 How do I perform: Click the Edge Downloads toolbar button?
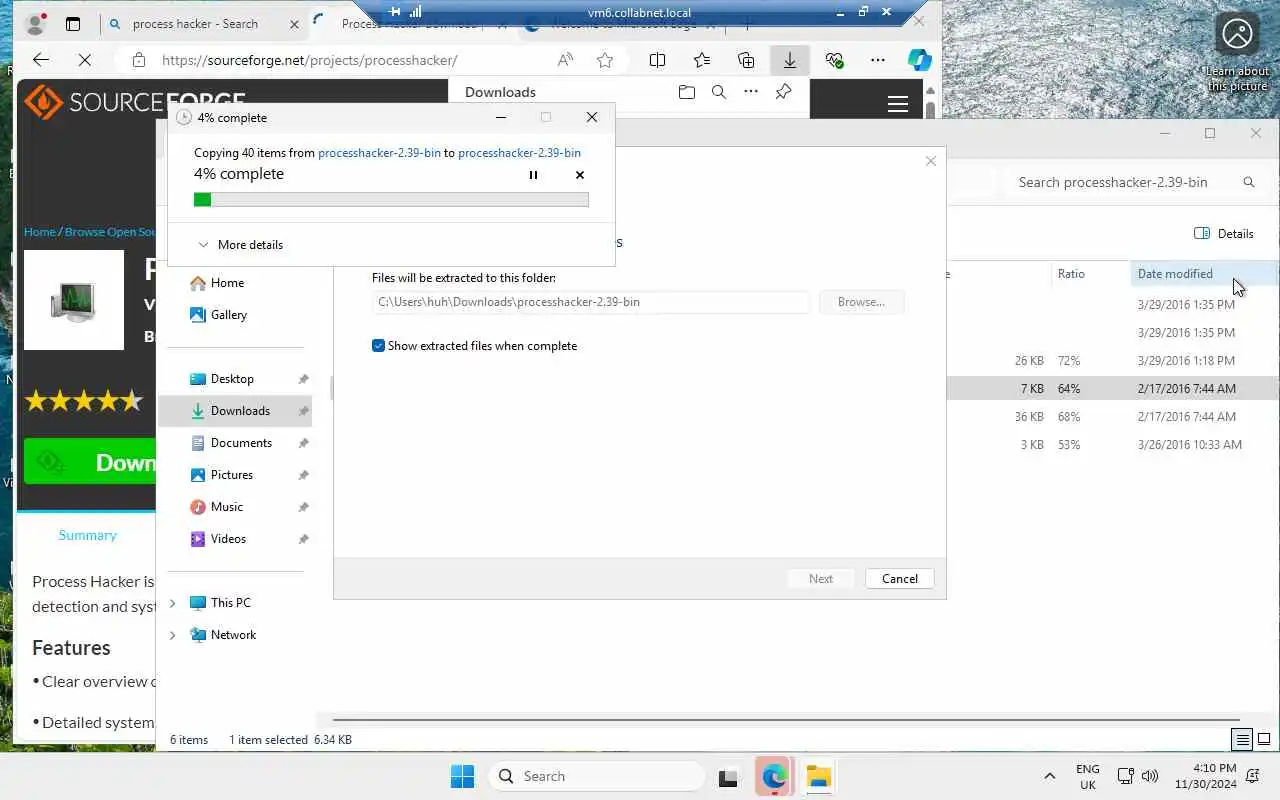[x=789, y=60]
